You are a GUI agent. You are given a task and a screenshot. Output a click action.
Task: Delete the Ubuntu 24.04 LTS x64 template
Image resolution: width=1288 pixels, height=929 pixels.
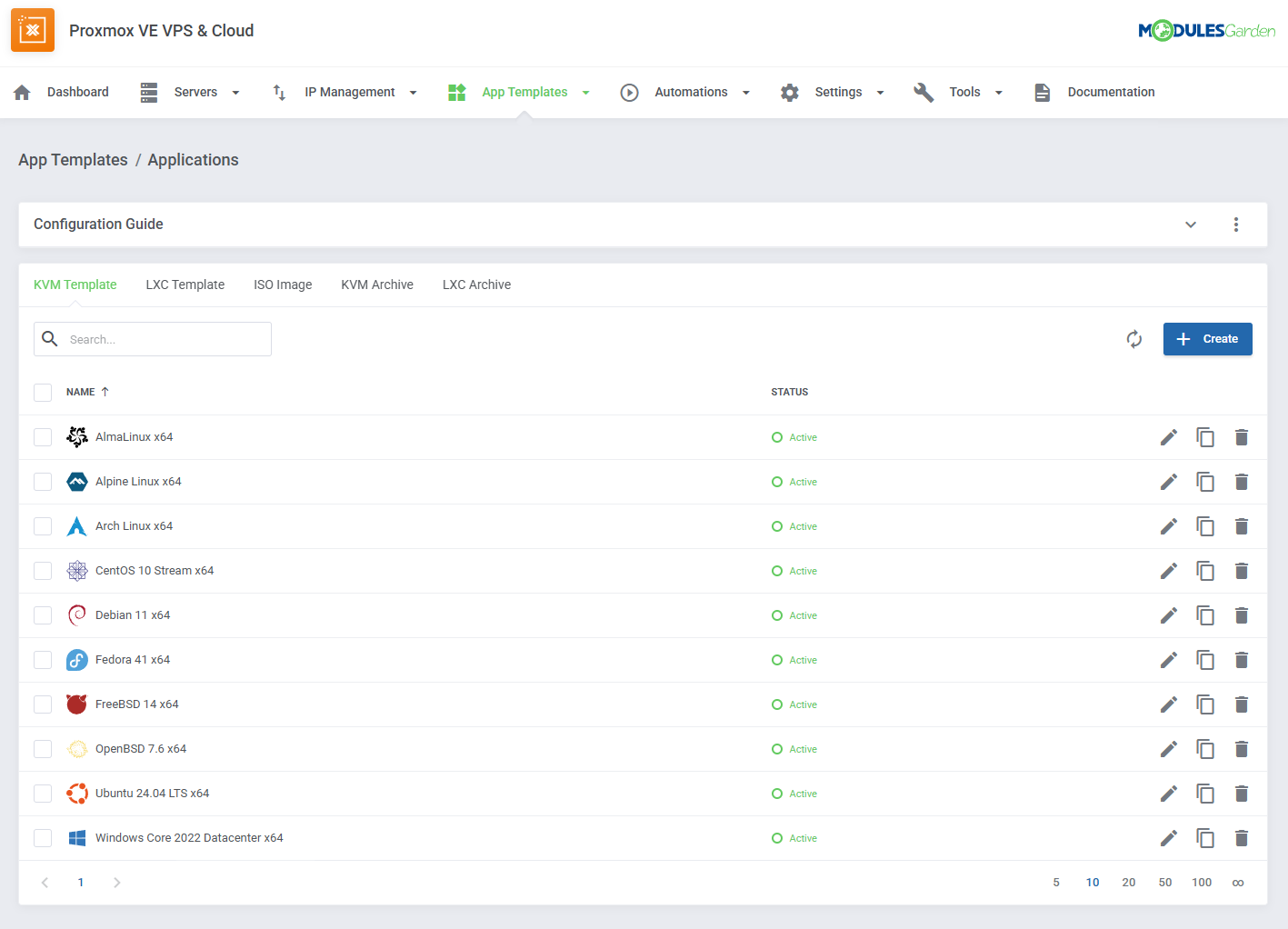pyautogui.click(x=1242, y=794)
